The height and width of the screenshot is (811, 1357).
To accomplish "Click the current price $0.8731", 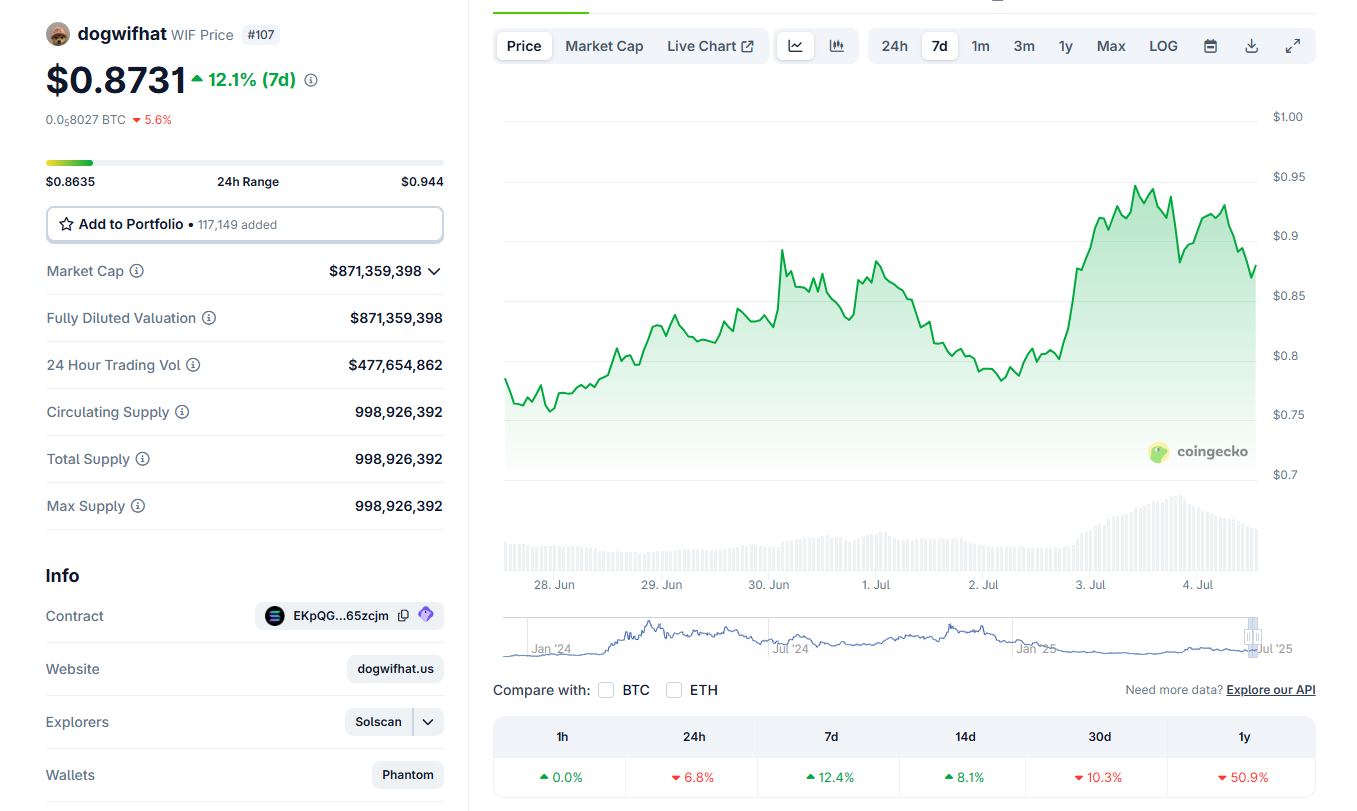I will pos(116,80).
